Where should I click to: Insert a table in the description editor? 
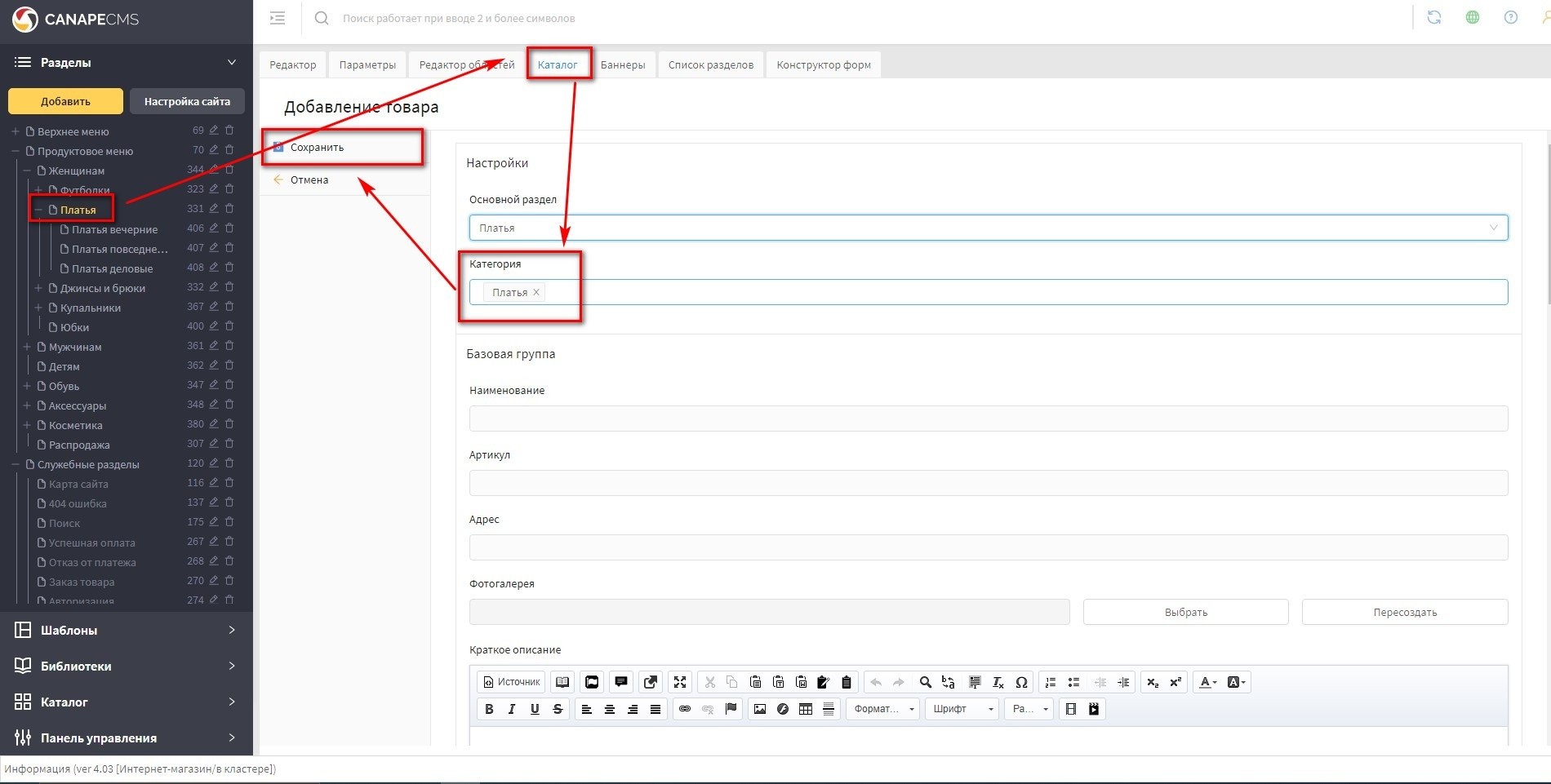click(805, 709)
